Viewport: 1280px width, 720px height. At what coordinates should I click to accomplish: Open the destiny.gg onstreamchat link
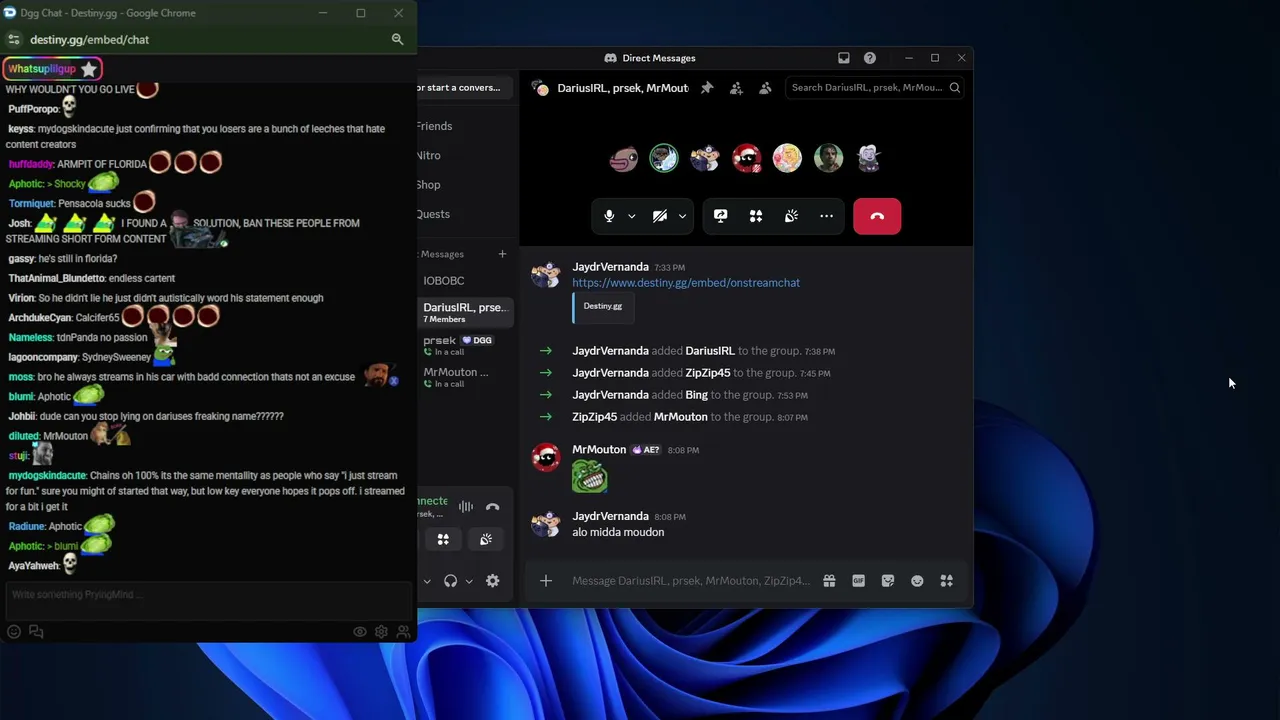tap(686, 283)
